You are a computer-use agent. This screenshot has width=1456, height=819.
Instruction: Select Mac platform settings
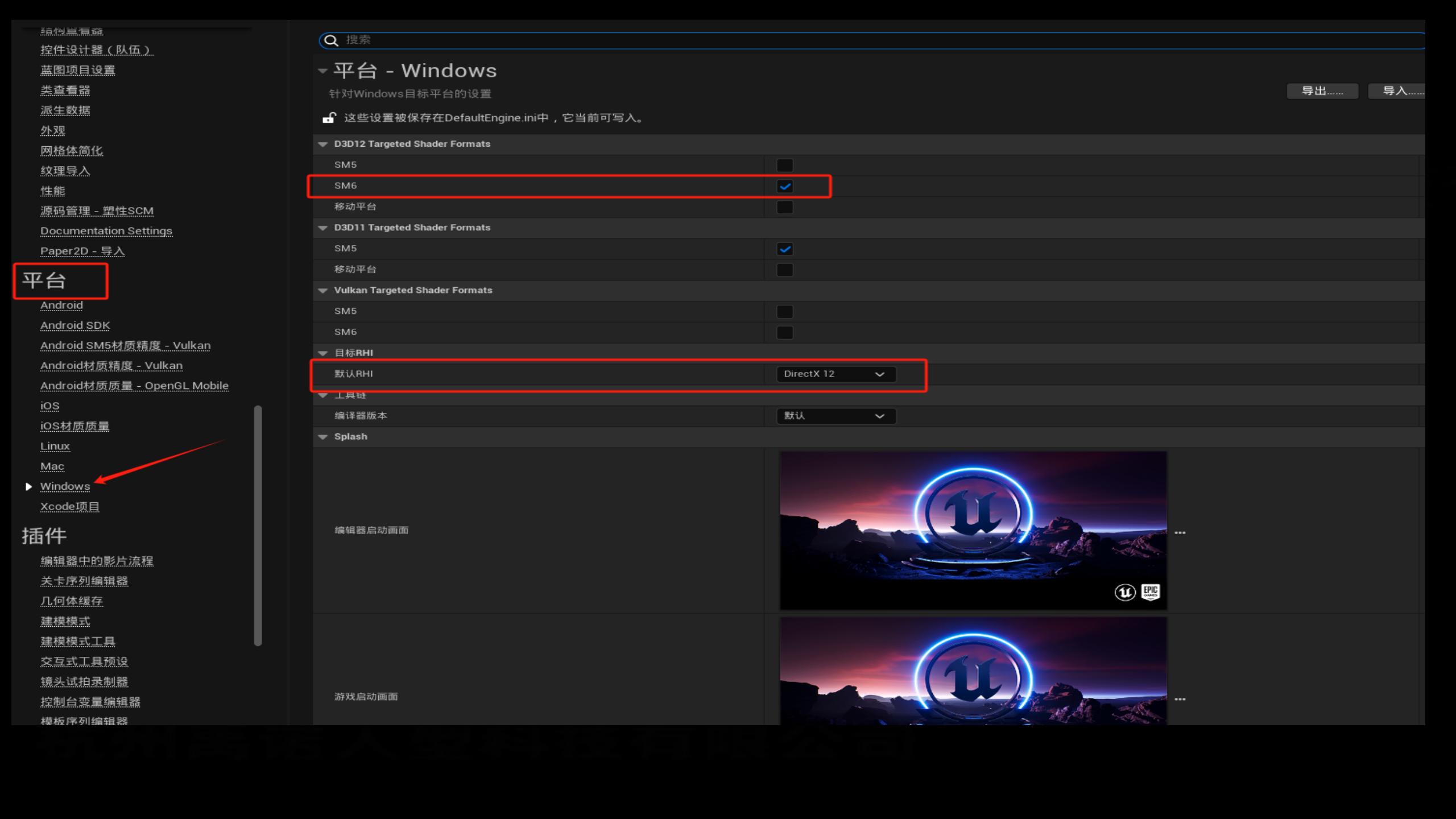pyautogui.click(x=52, y=466)
